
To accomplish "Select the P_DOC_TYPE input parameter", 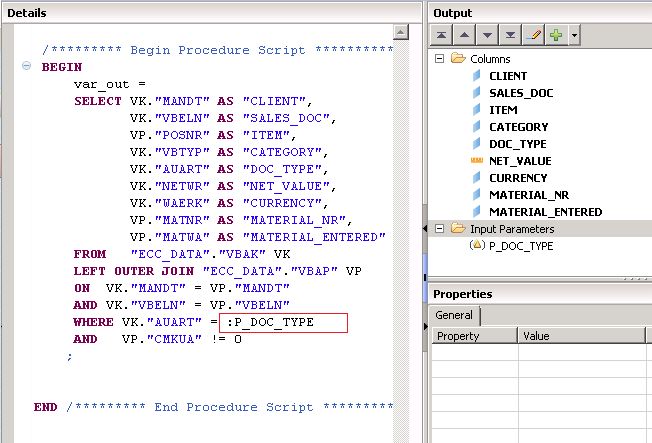I will [x=521, y=246].
